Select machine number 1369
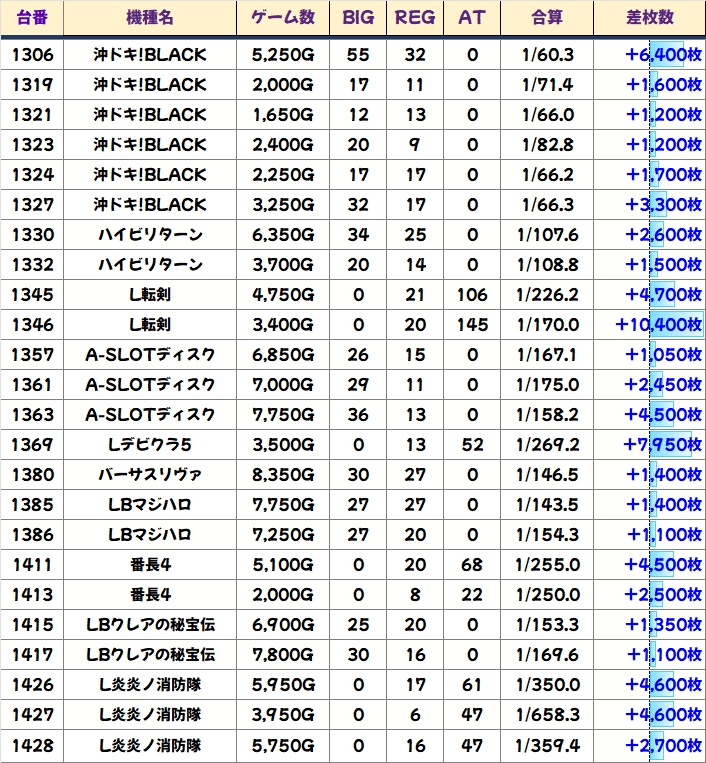This screenshot has width=706, height=763. click(x=33, y=445)
